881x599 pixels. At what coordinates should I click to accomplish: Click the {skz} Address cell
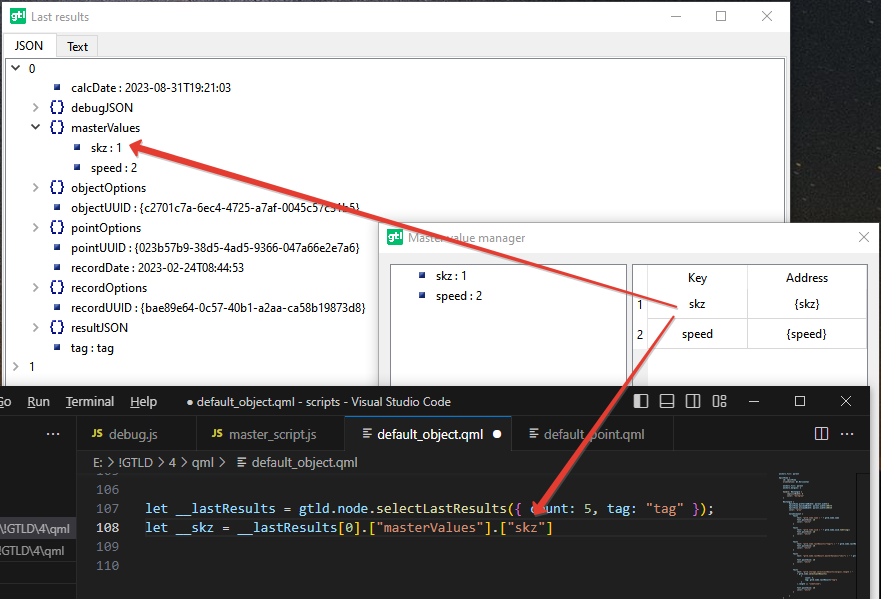[806, 304]
